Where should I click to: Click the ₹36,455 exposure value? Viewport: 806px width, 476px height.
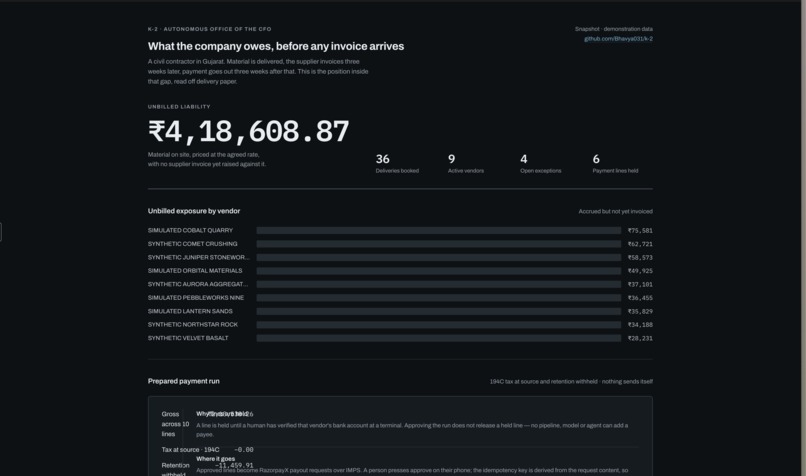(x=640, y=298)
